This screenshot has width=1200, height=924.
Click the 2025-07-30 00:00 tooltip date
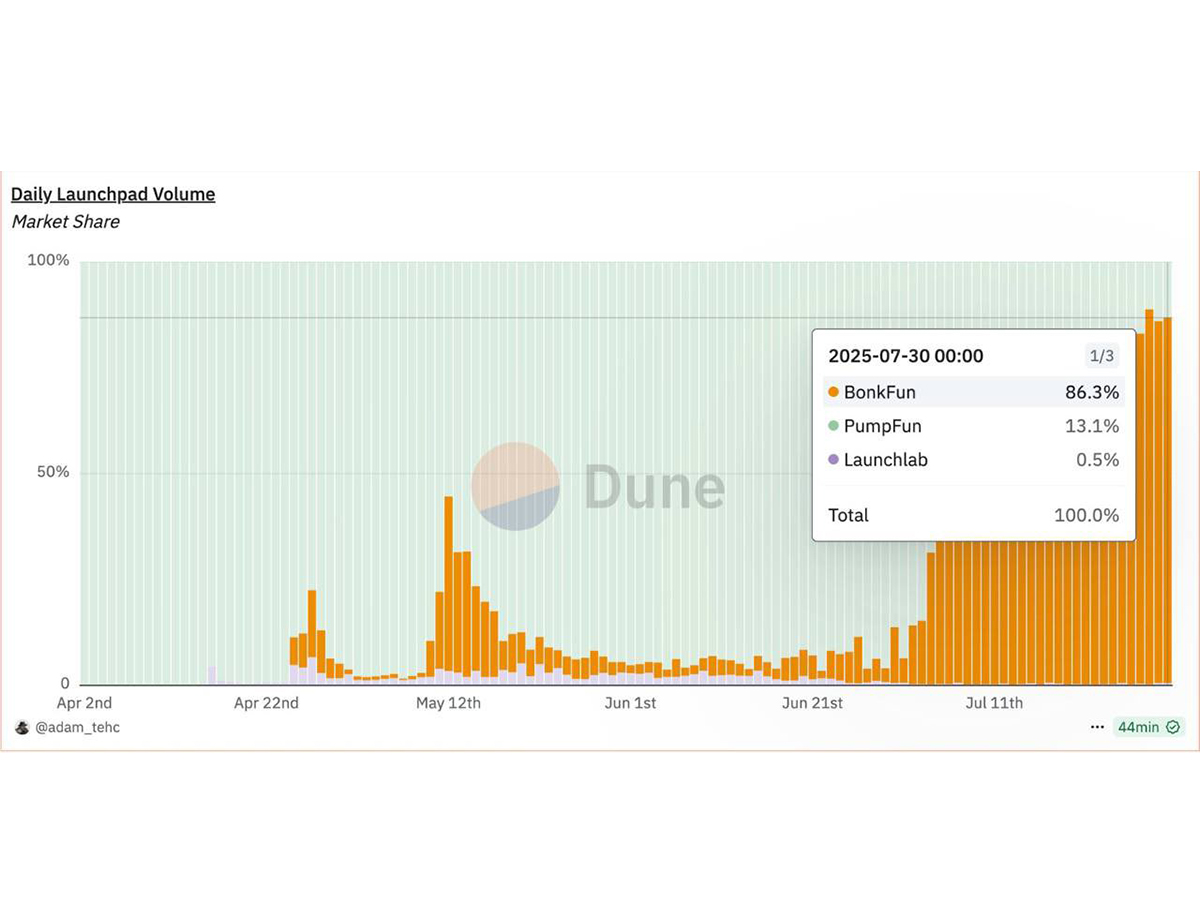pyautogui.click(x=906, y=355)
